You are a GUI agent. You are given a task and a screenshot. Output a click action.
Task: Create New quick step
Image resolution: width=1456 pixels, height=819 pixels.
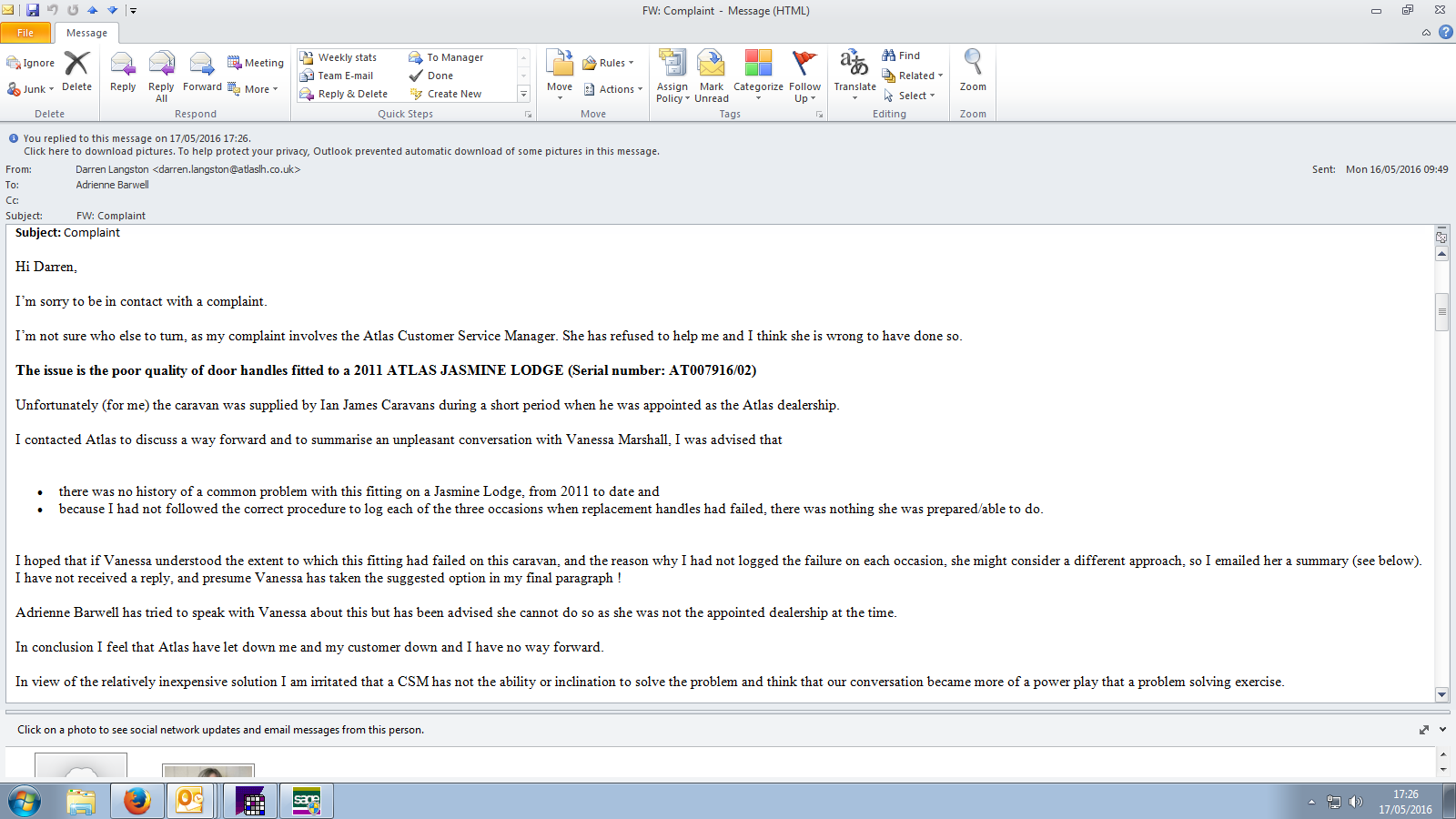point(446,94)
